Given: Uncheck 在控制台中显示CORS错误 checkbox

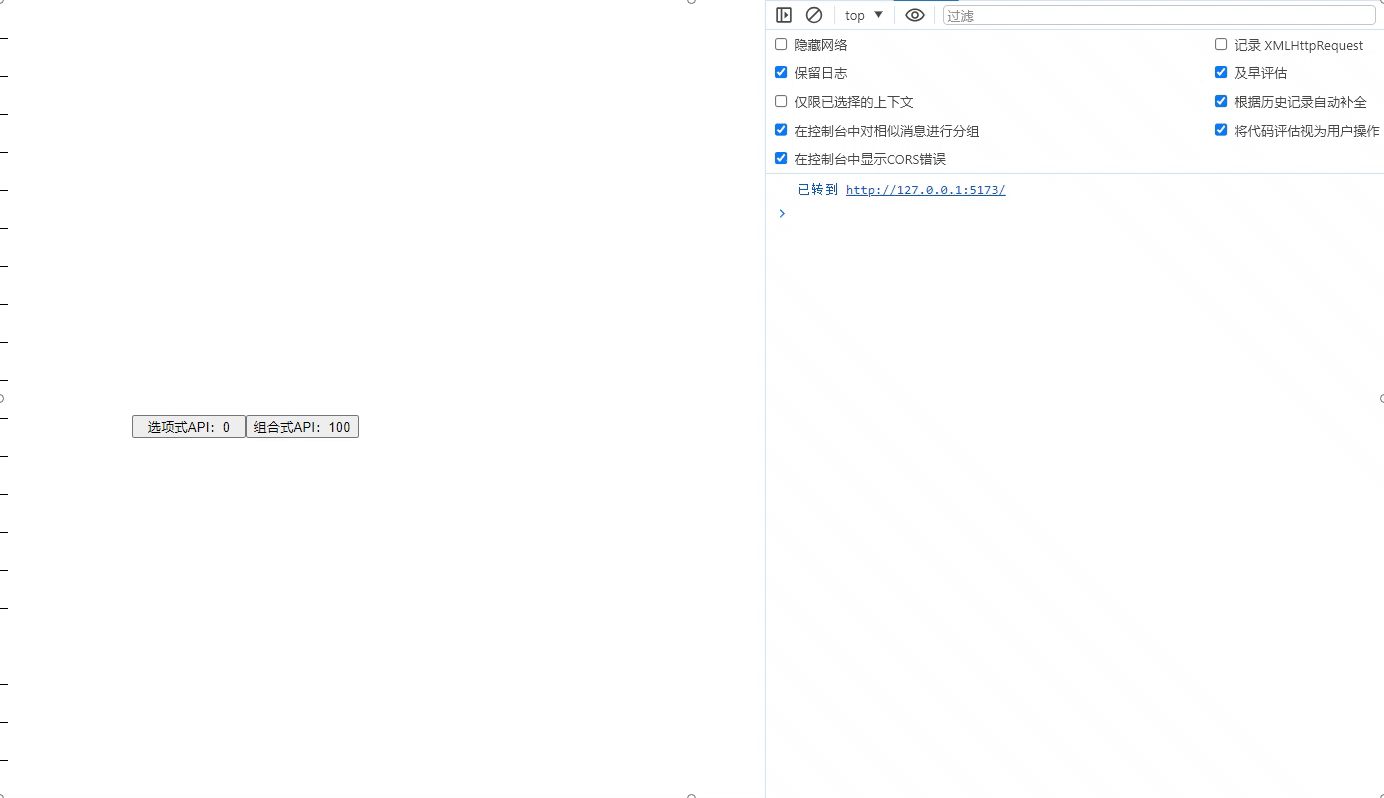Looking at the screenshot, I should click(781, 158).
